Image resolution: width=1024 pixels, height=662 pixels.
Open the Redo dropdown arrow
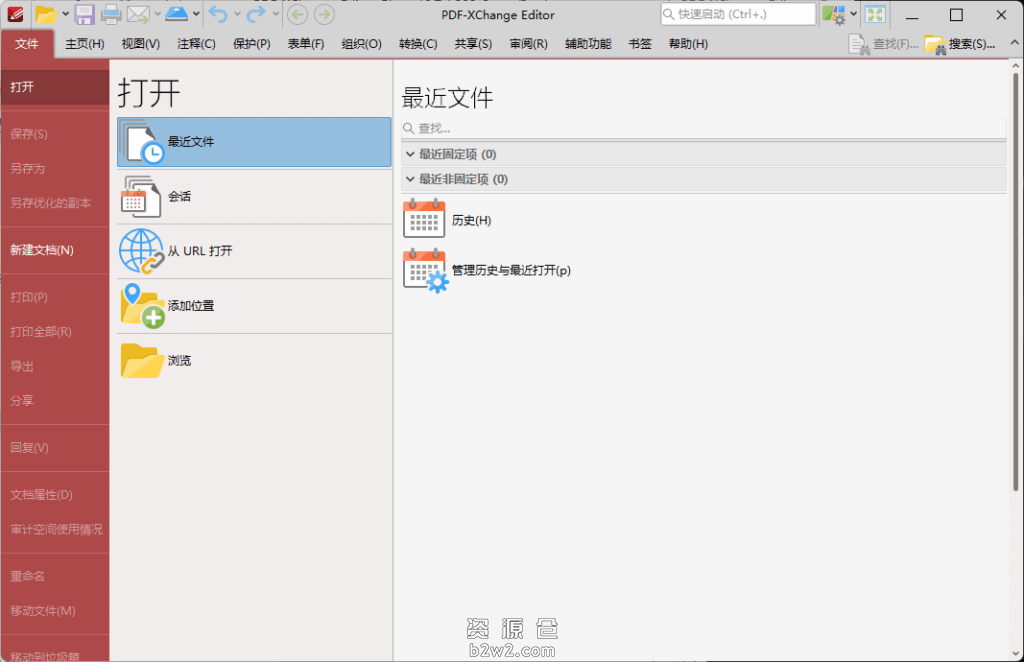point(276,14)
